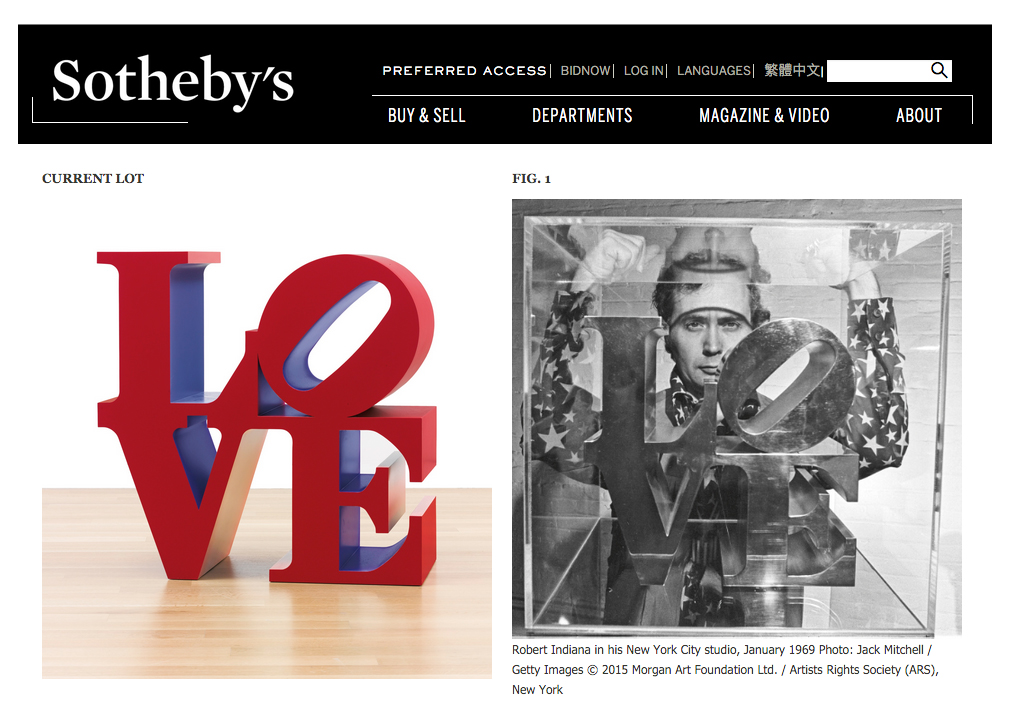This screenshot has width=1015, height=728.
Task: Click the Sotheby's logo
Action: point(173,82)
